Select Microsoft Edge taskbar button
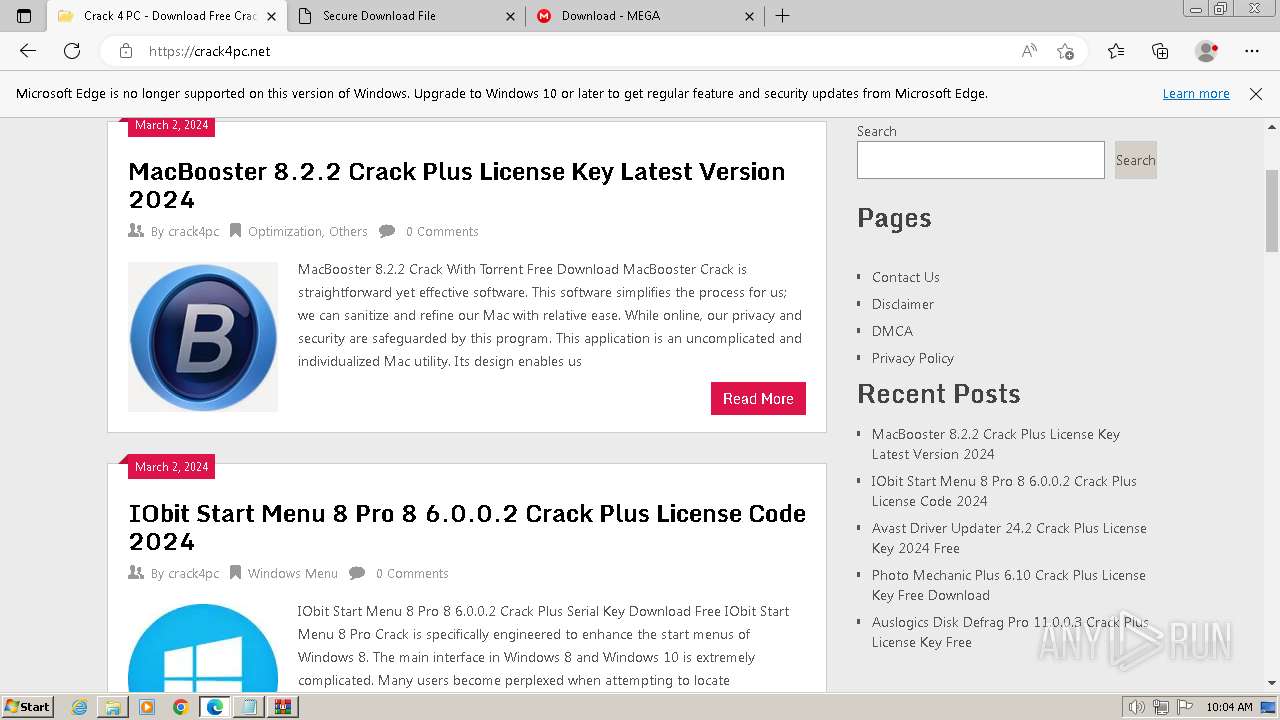This screenshot has height=720, width=1280. pyautogui.click(x=214, y=707)
